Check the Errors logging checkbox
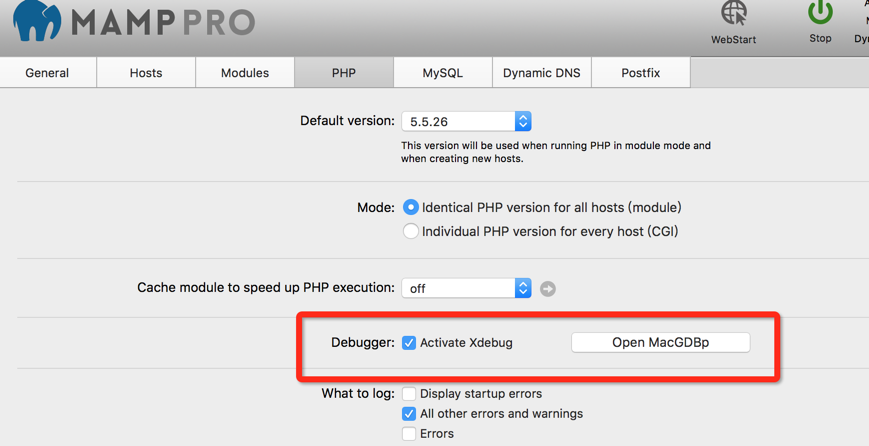This screenshot has width=869, height=446. 409,434
